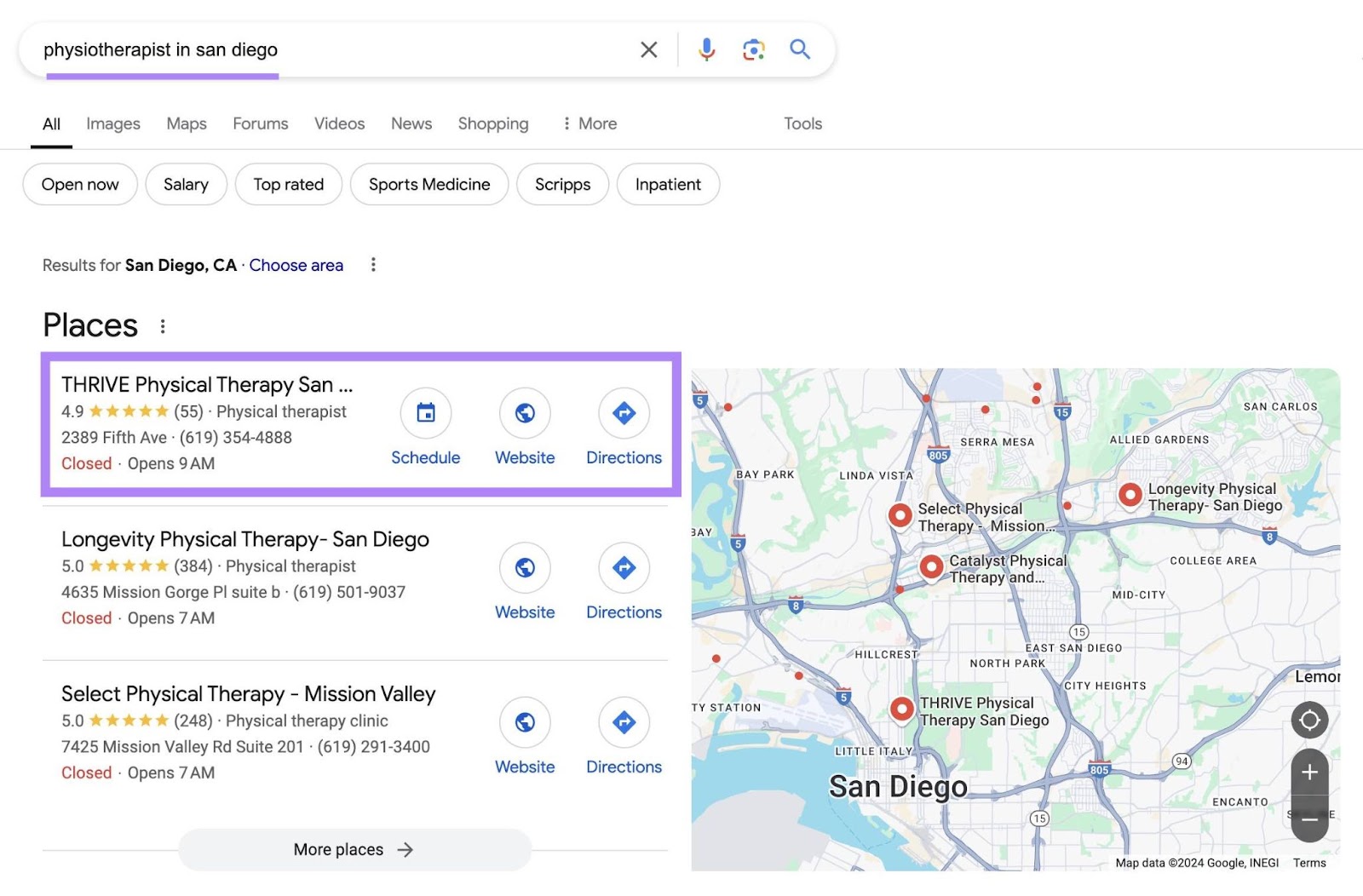Click THRIVE's 4.9 star rating
This screenshot has height=896, width=1363.
pos(132,411)
